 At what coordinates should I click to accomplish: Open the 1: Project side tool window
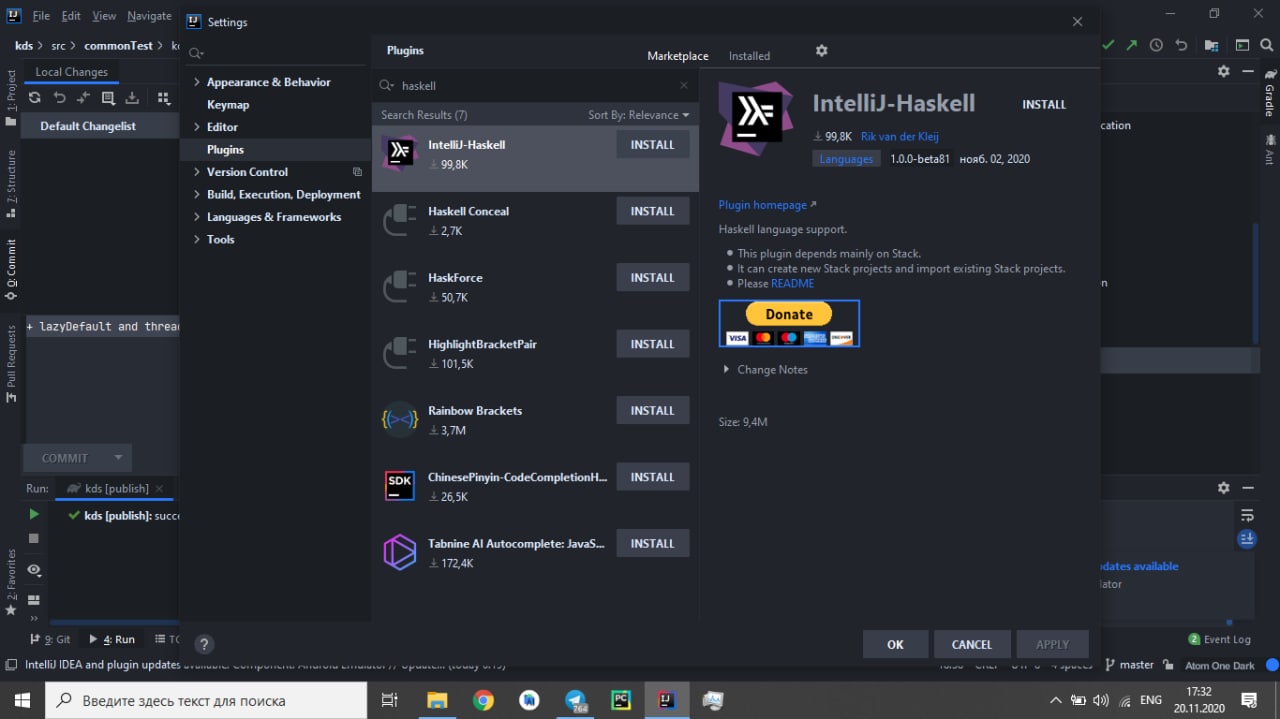pyautogui.click(x=11, y=98)
